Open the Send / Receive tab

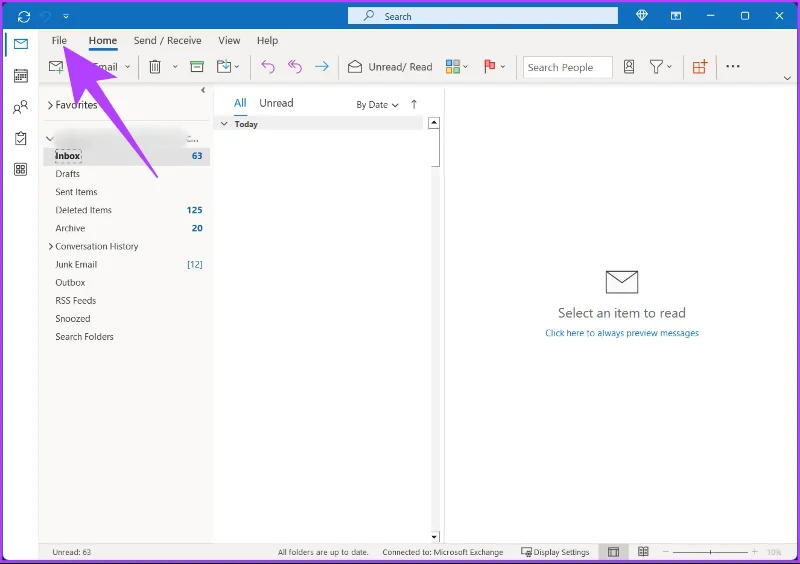tap(167, 40)
